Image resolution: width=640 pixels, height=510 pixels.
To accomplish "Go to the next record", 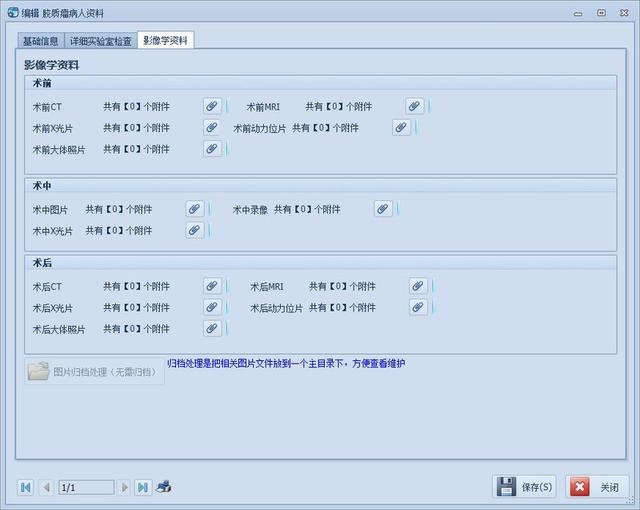I will click(125, 487).
